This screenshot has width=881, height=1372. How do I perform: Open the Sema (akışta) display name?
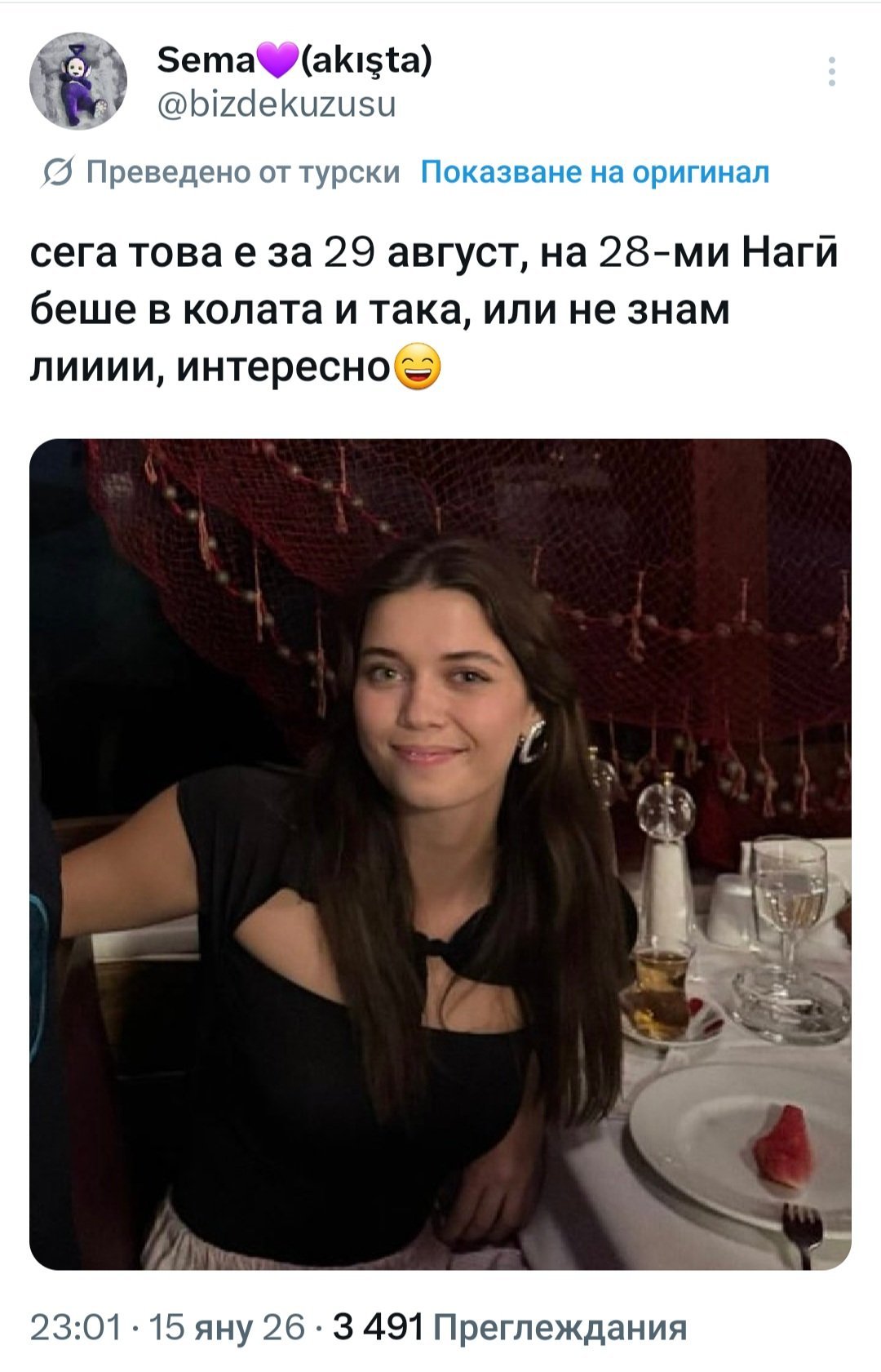(294, 60)
